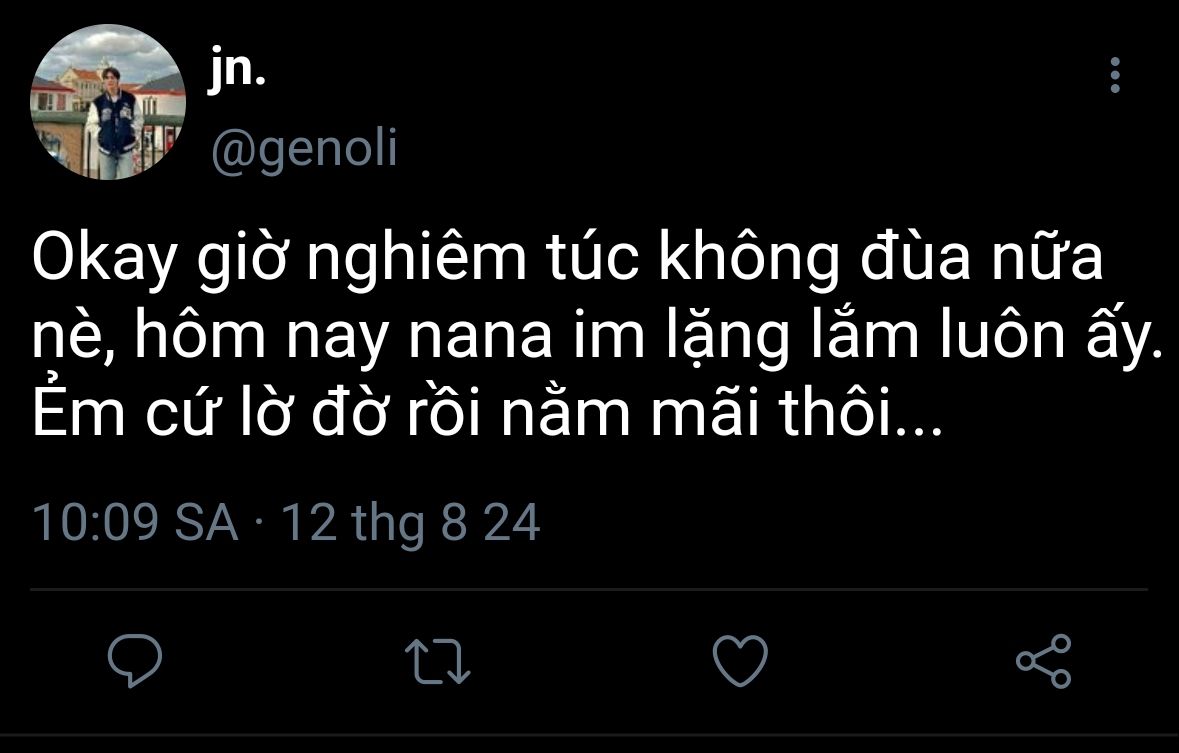Screen dimensions: 1179x753
Task: Like the tweet with the heart icon
Action: [741, 660]
